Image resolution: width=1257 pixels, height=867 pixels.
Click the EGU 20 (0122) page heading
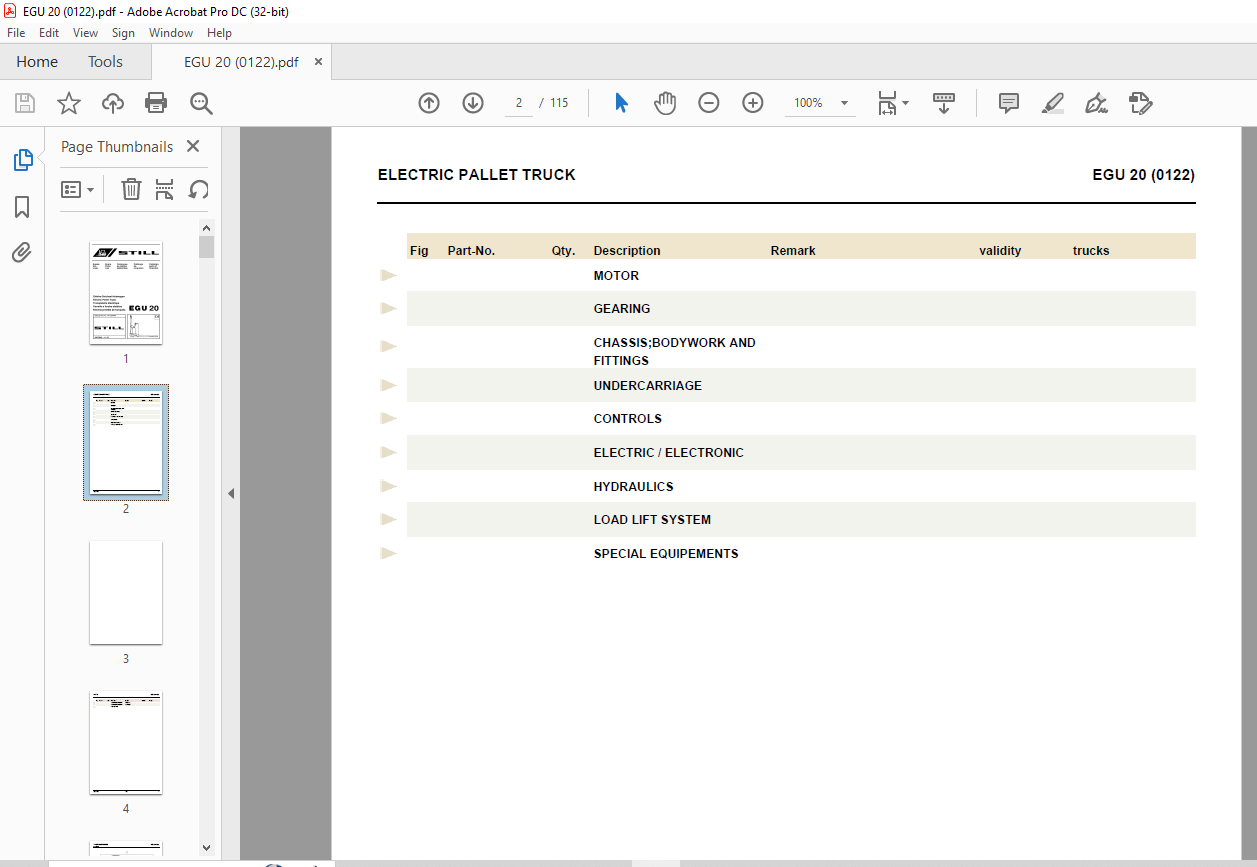pos(1143,175)
